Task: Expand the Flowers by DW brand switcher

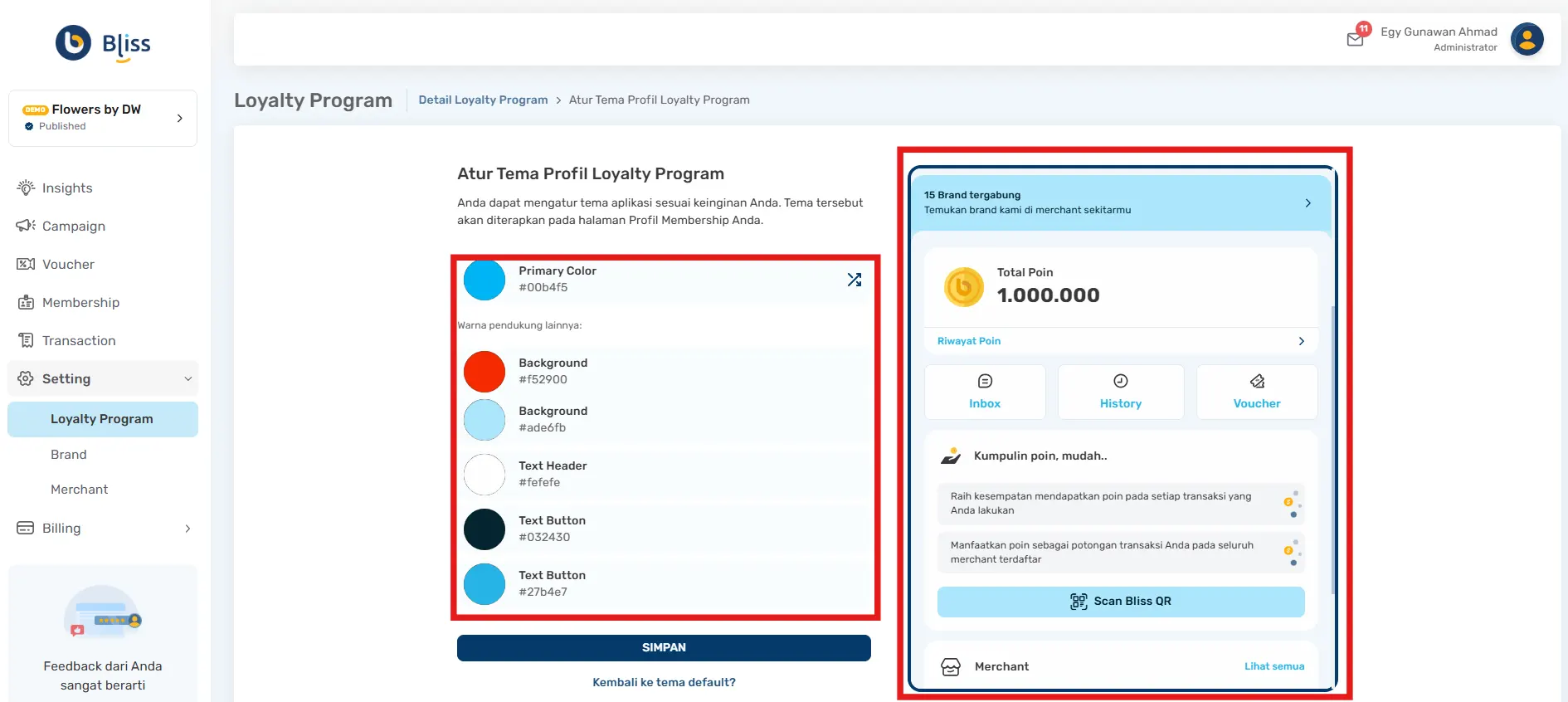Action: (x=180, y=119)
